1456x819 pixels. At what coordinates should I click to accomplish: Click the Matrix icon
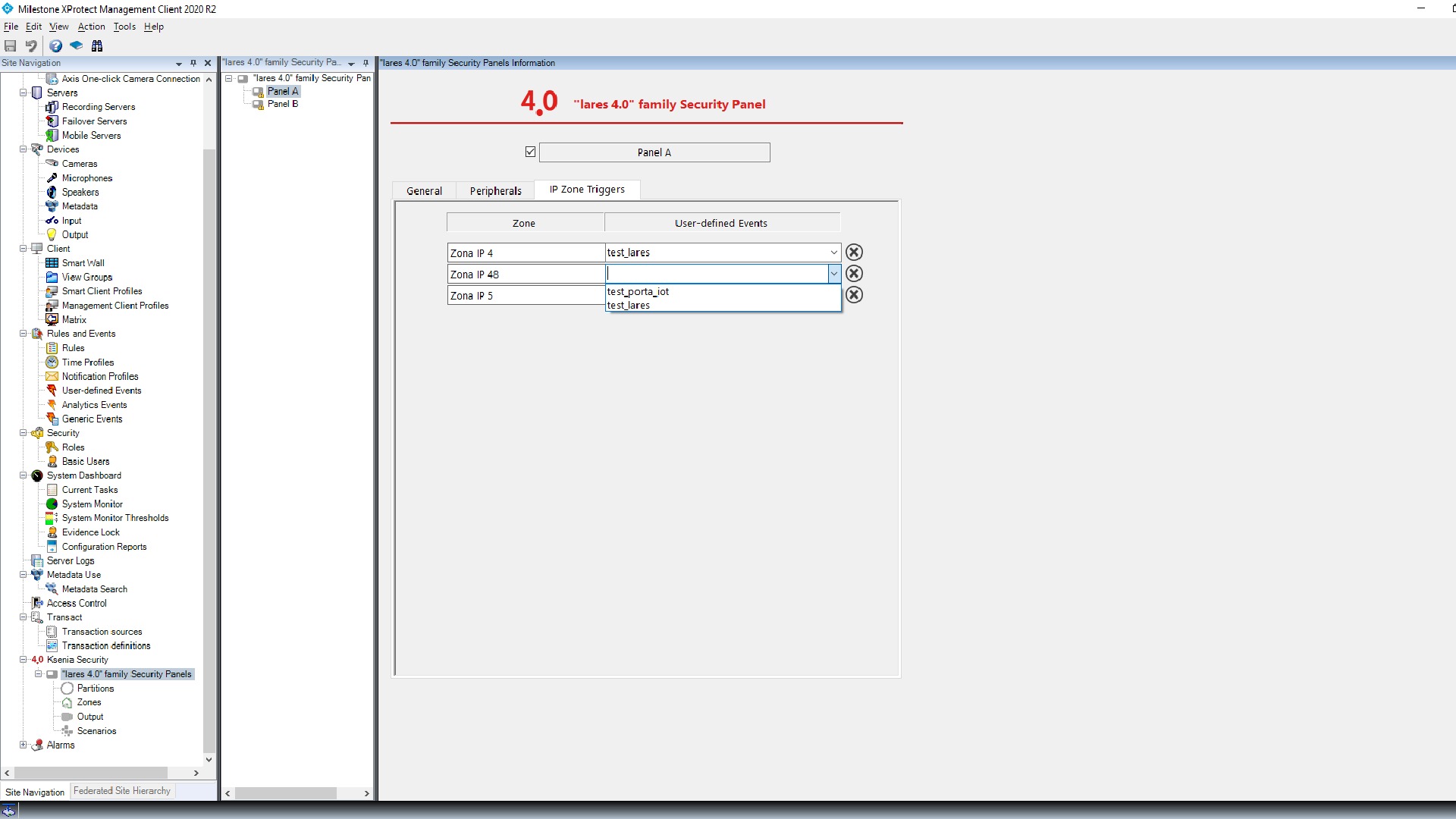[52, 320]
